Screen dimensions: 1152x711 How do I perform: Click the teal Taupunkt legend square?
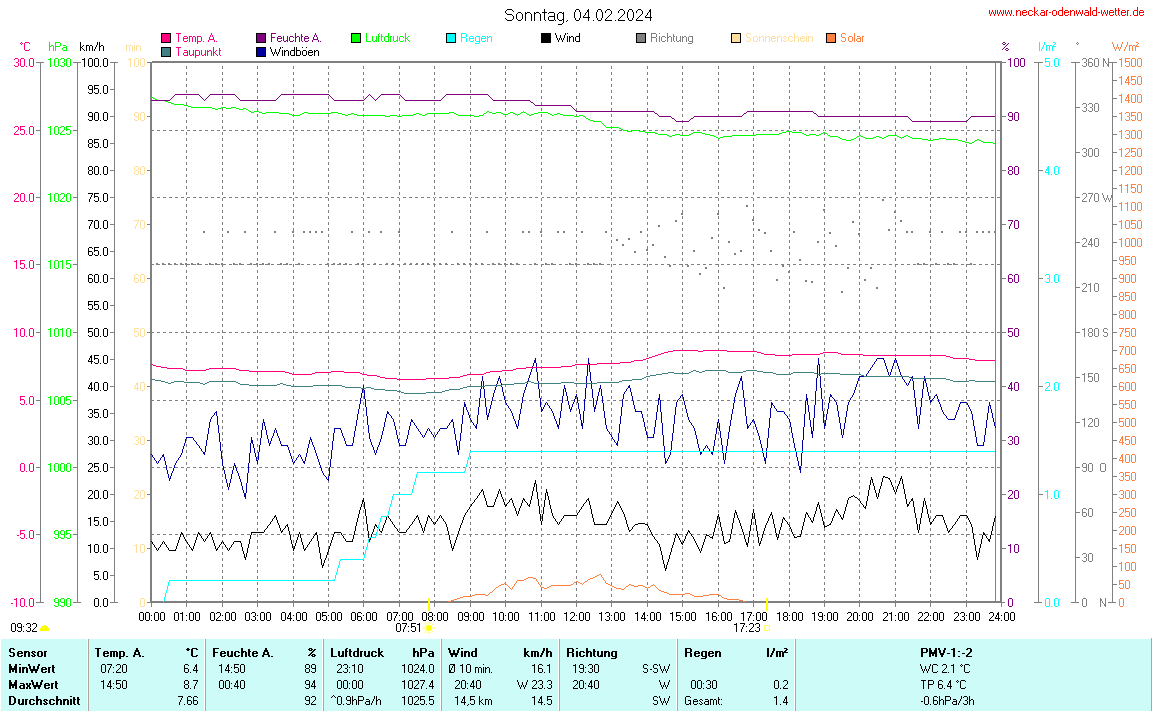click(x=166, y=52)
